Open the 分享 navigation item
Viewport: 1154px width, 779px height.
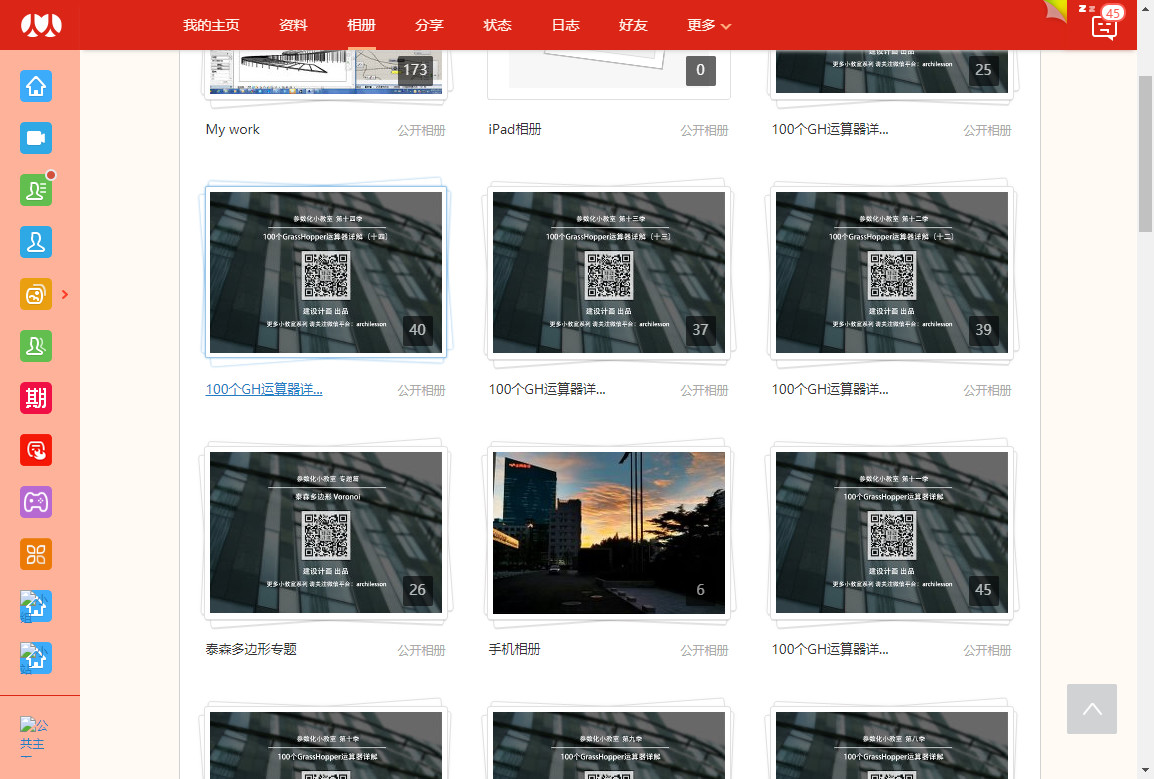(x=429, y=25)
